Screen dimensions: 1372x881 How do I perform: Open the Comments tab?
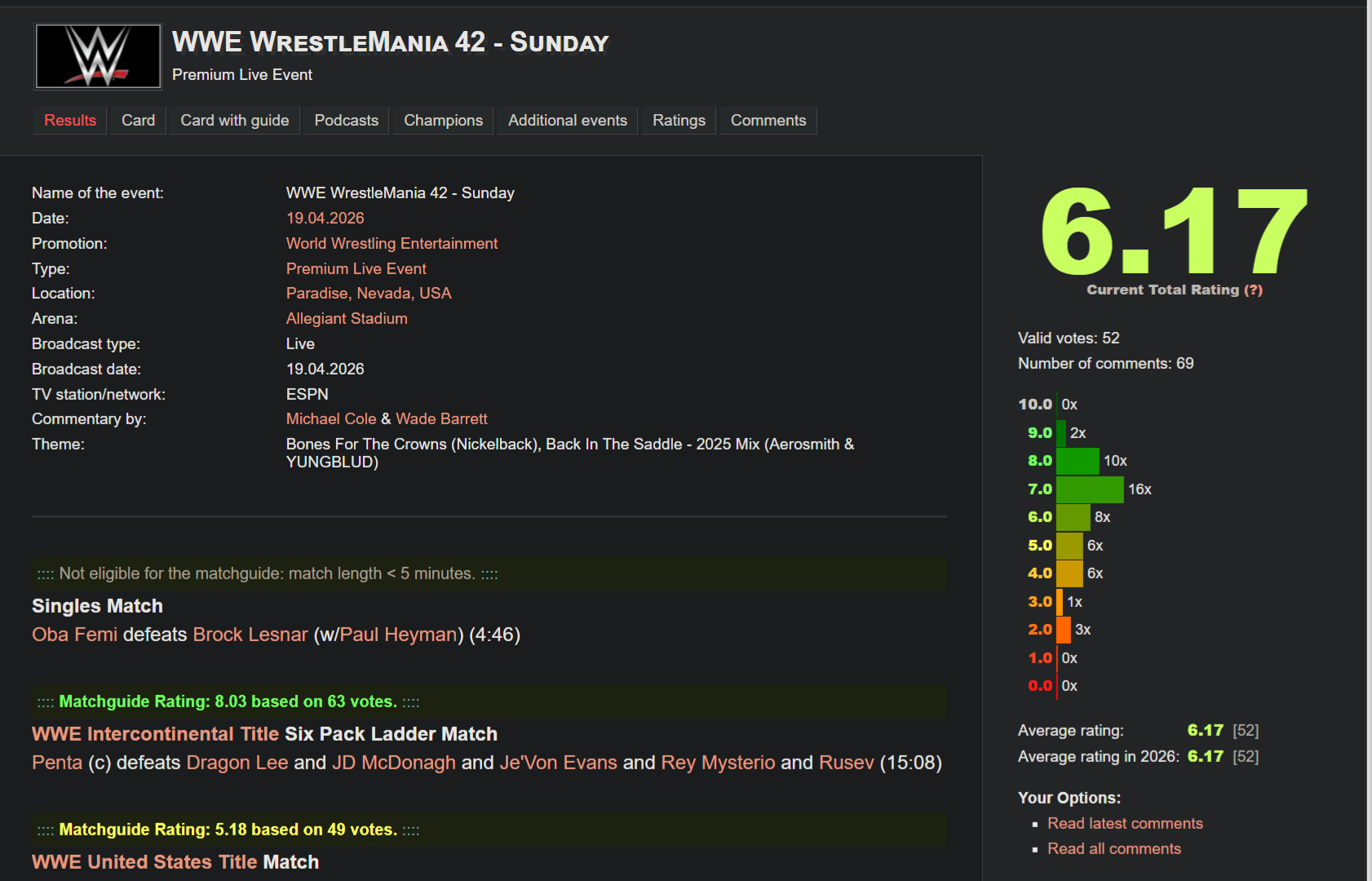coord(768,121)
